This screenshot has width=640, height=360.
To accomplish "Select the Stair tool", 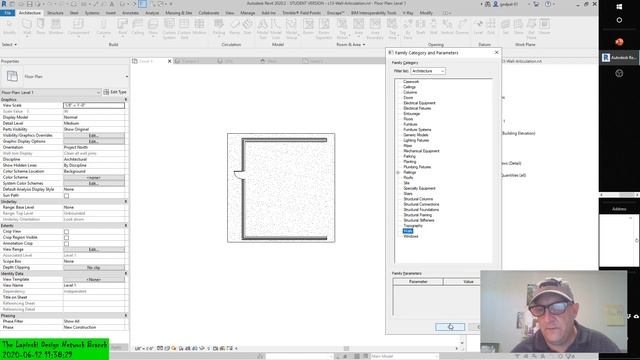I will [x=247, y=27].
